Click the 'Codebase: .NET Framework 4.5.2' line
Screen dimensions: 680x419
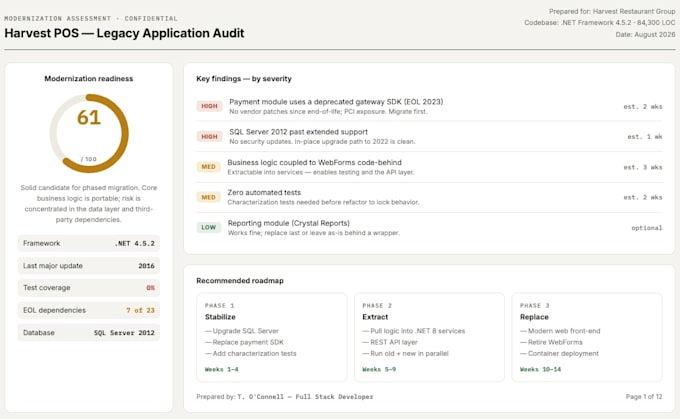[x=599, y=23]
